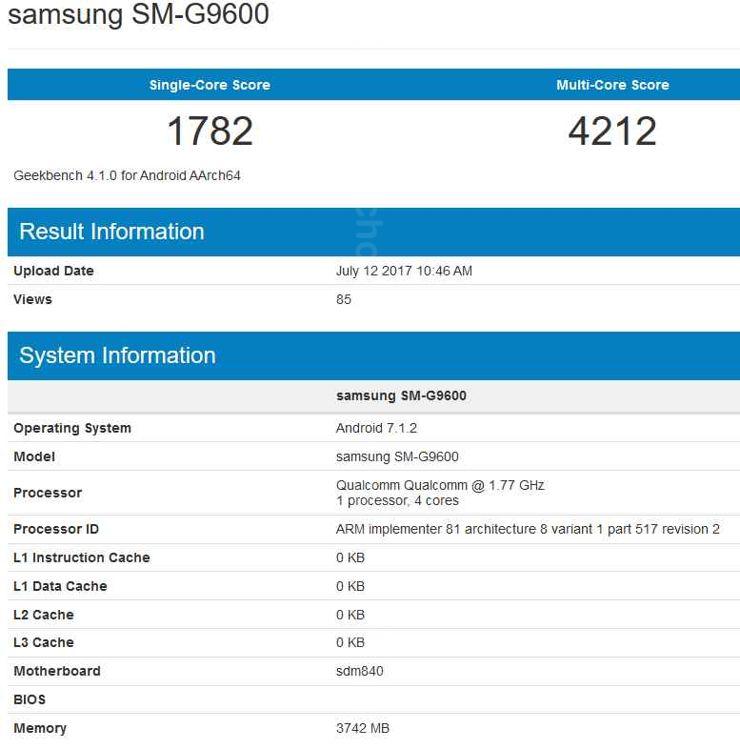The height and width of the screenshot is (749, 740).
Task: Click the L1 Data Cache label
Action: pyautogui.click(x=60, y=586)
